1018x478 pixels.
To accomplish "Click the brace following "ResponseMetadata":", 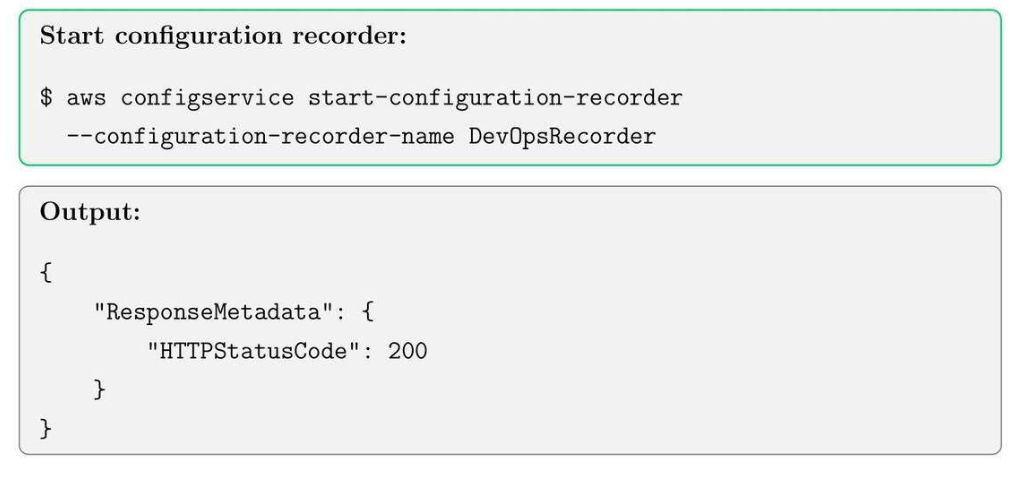I will 367,312.
